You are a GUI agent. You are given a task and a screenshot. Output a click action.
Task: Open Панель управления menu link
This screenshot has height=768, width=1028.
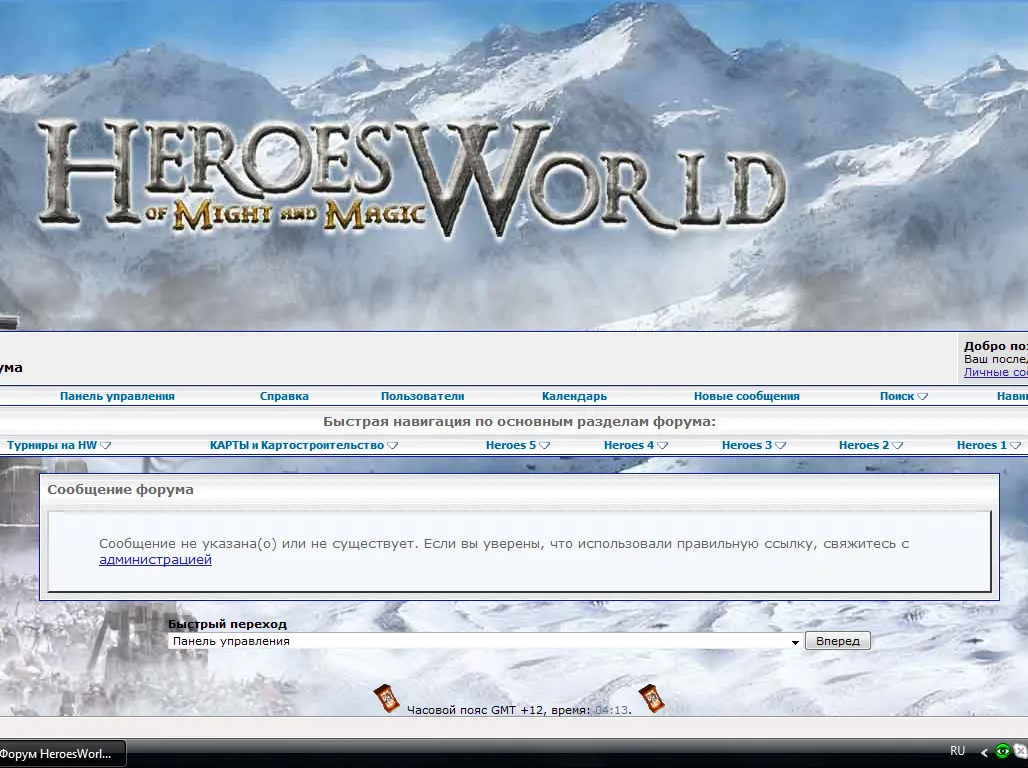[117, 396]
